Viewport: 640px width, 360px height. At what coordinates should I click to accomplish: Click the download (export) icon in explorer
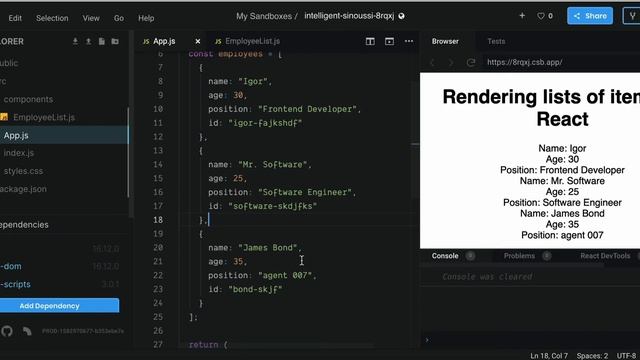pyautogui.click(x=75, y=41)
